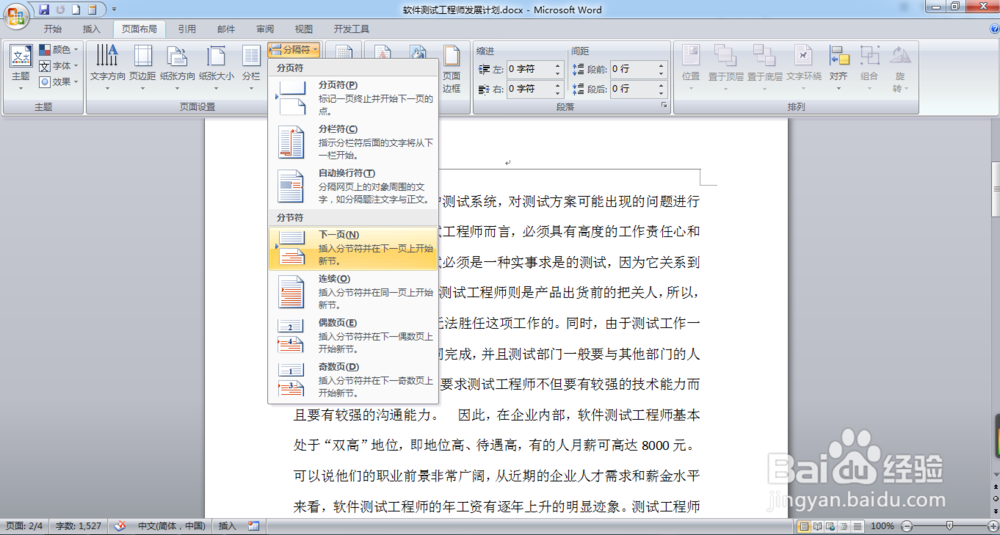Choose 奇数页(D) odd page section break

[x=353, y=379]
